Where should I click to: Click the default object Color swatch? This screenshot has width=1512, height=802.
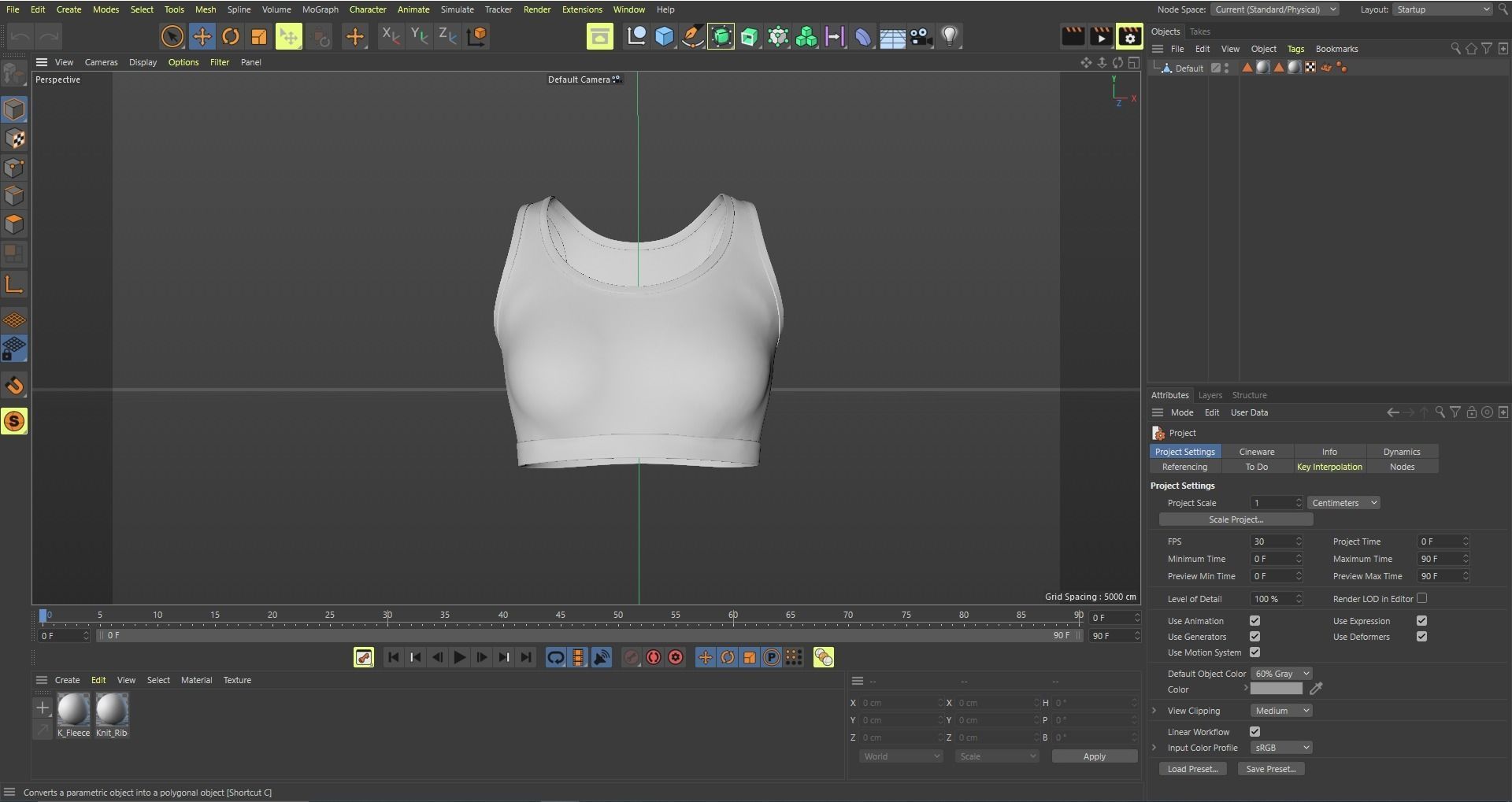(1275, 689)
